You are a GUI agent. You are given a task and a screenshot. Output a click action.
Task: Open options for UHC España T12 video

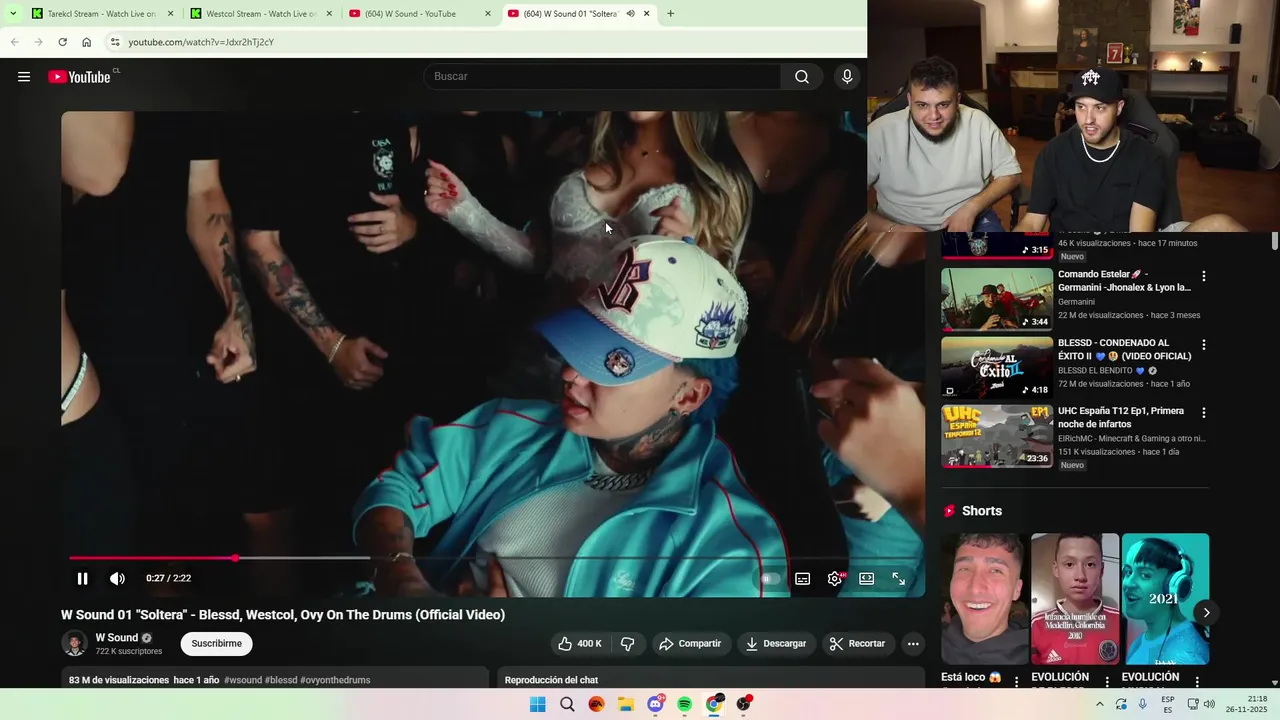1203,413
